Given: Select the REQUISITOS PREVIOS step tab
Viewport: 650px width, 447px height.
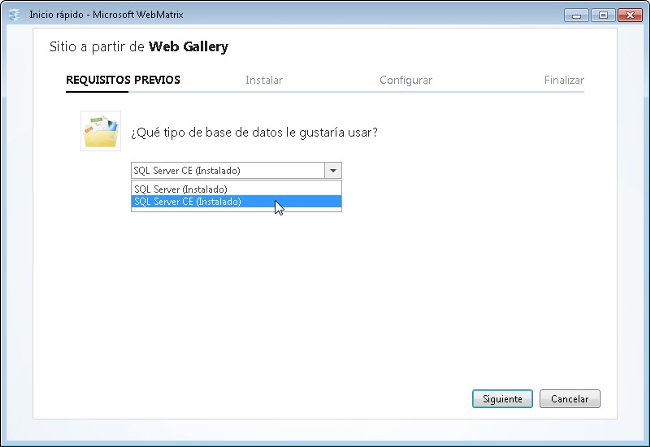Looking at the screenshot, I should 123,80.
